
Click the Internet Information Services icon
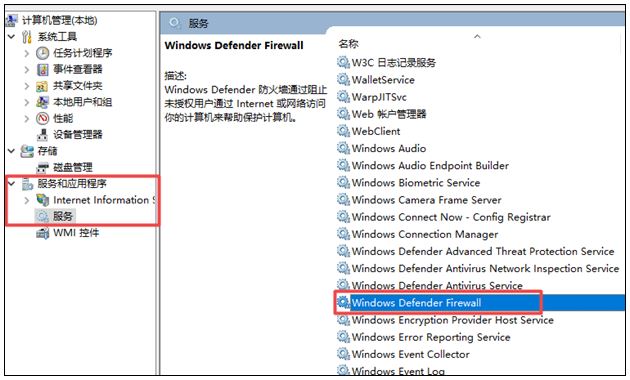tap(43, 200)
